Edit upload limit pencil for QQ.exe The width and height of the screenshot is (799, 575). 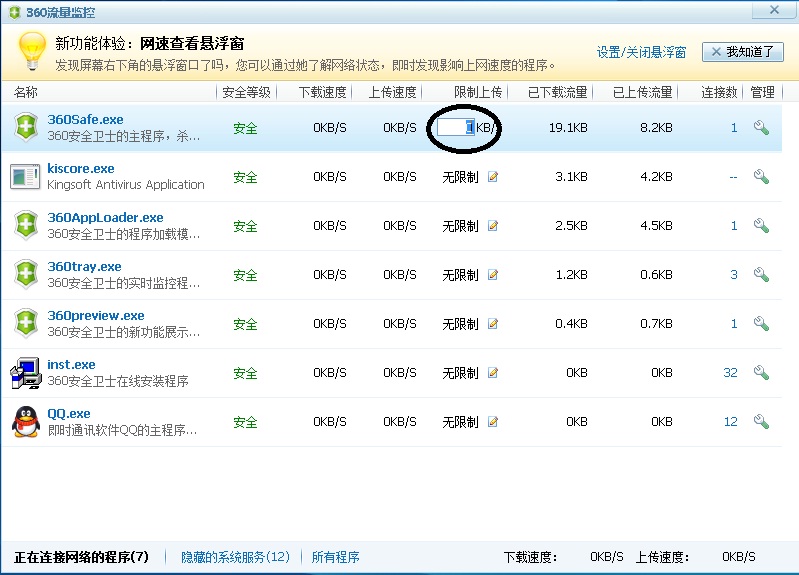[x=493, y=422]
